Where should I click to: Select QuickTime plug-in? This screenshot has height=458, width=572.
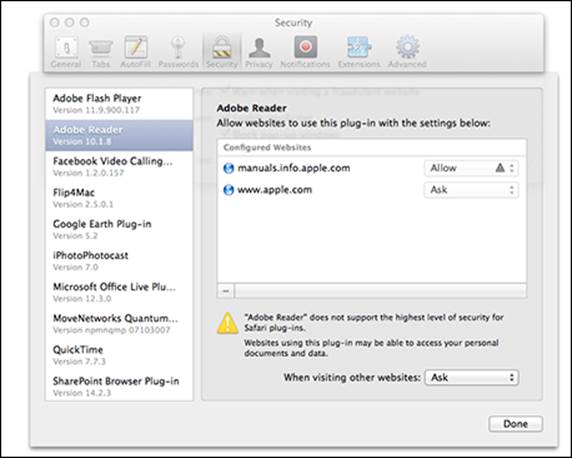tap(119, 355)
